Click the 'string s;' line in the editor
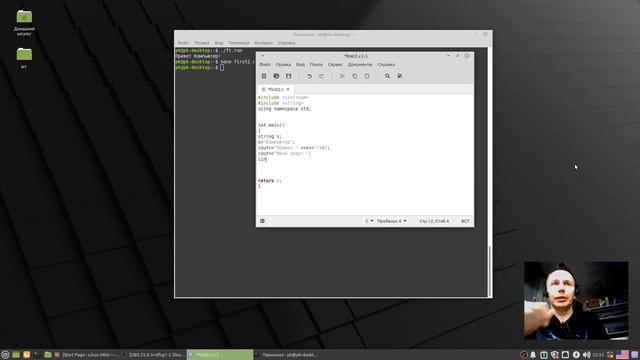640x360 pixels. pyautogui.click(x=270, y=136)
